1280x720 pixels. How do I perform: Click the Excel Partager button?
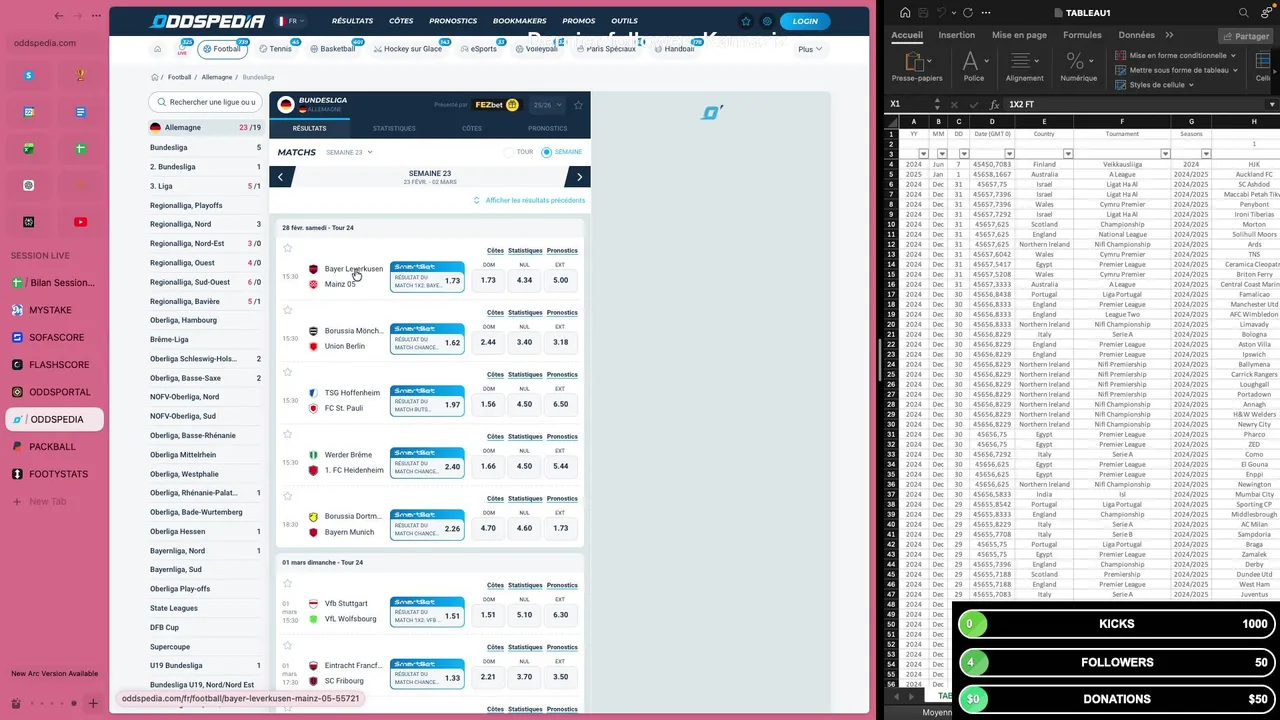(1245, 36)
